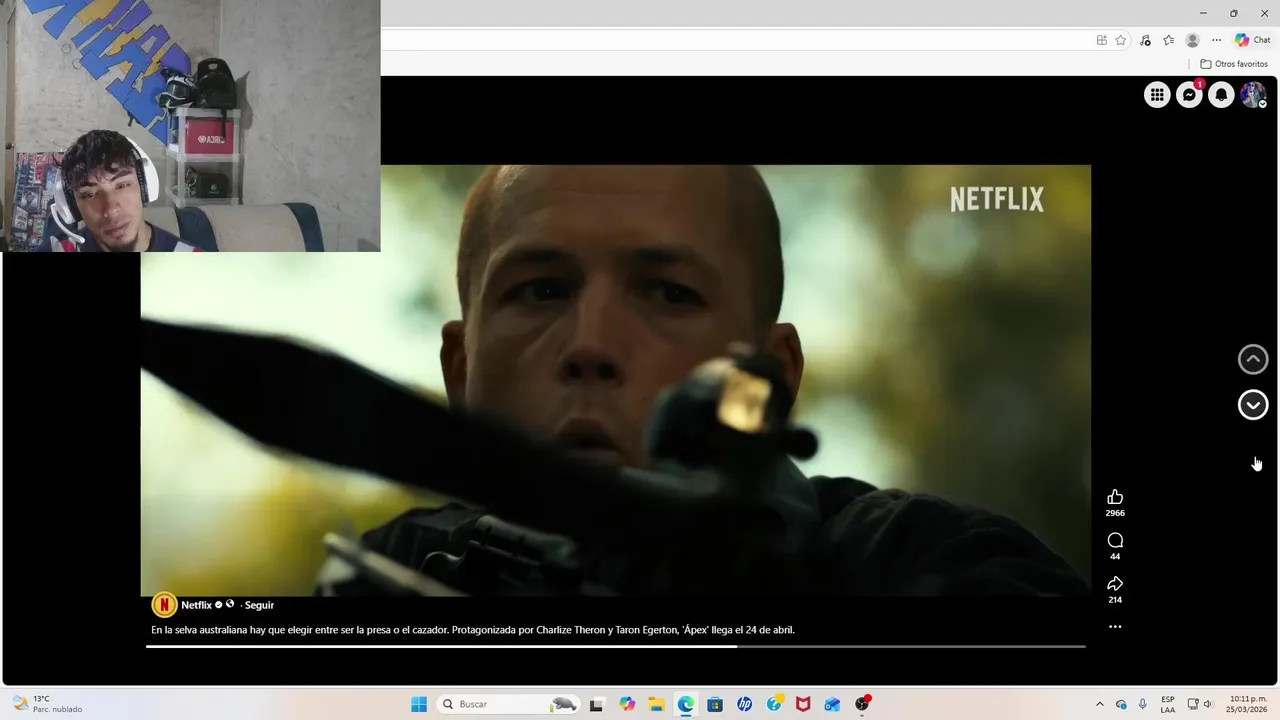Viewport: 1280px width, 720px height.
Task: Open the Favorites list in the Edge toolbar
Action: [x=1168, y=40]
